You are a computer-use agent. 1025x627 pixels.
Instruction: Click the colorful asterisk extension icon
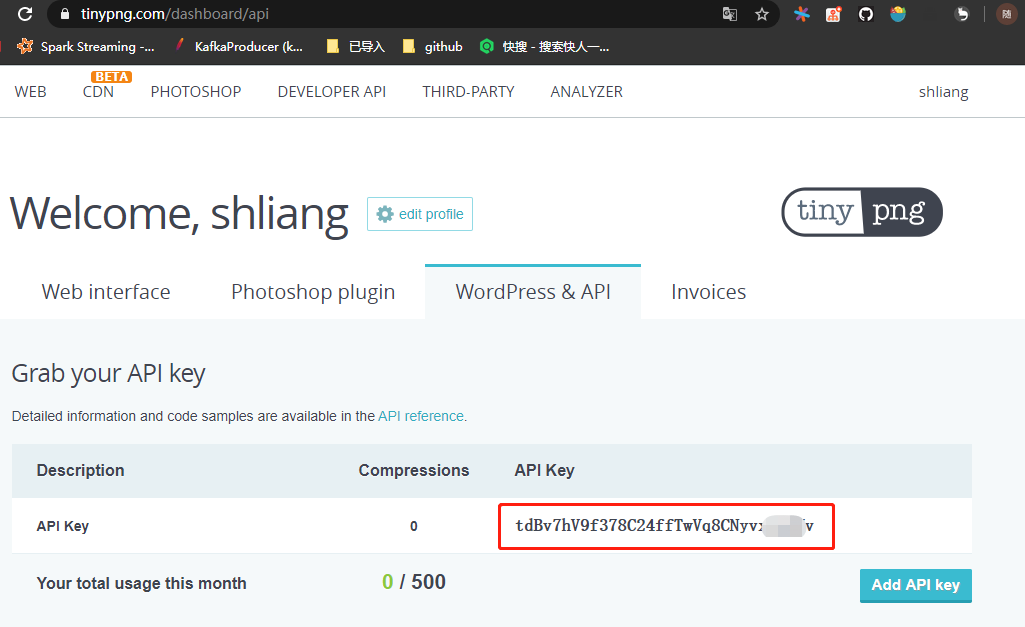pyautogui.click(x=801, y=15)
